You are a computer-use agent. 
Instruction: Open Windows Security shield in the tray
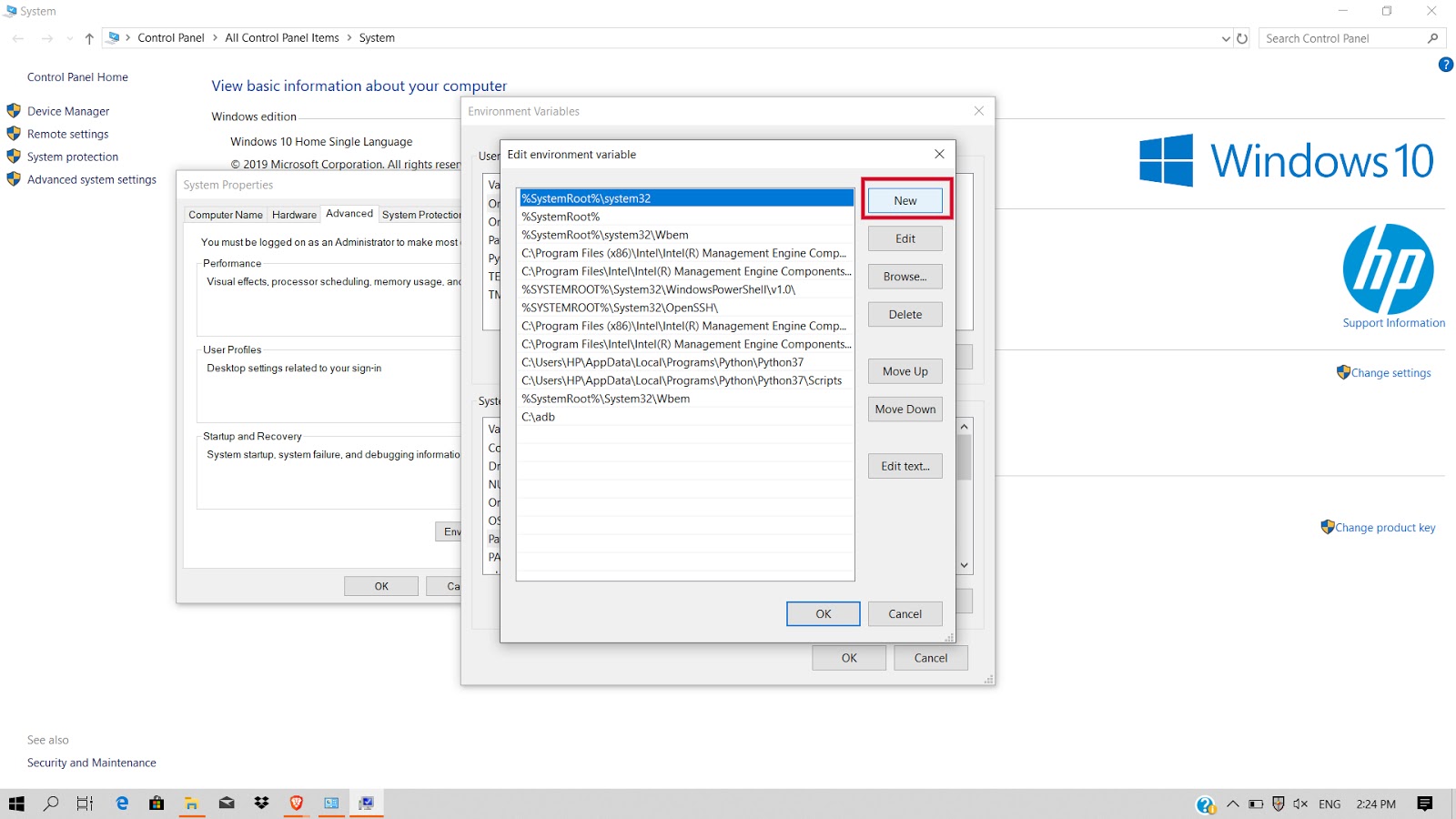pyautogui.click(x=1279, y=804)
